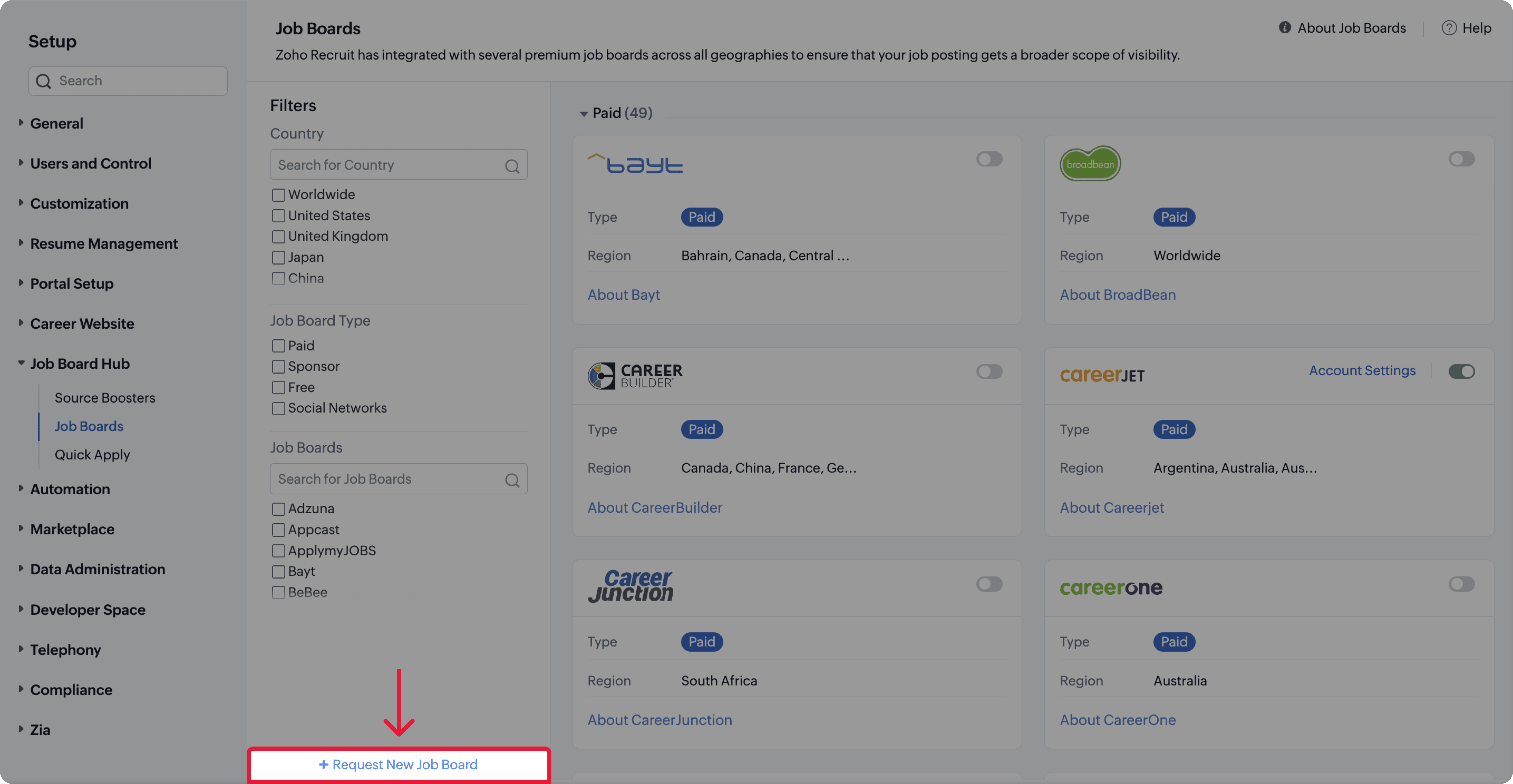Screen dimensions: 1513x784
Task: Open Careerjet Account Settings link
Action: tap(1361, 371)
